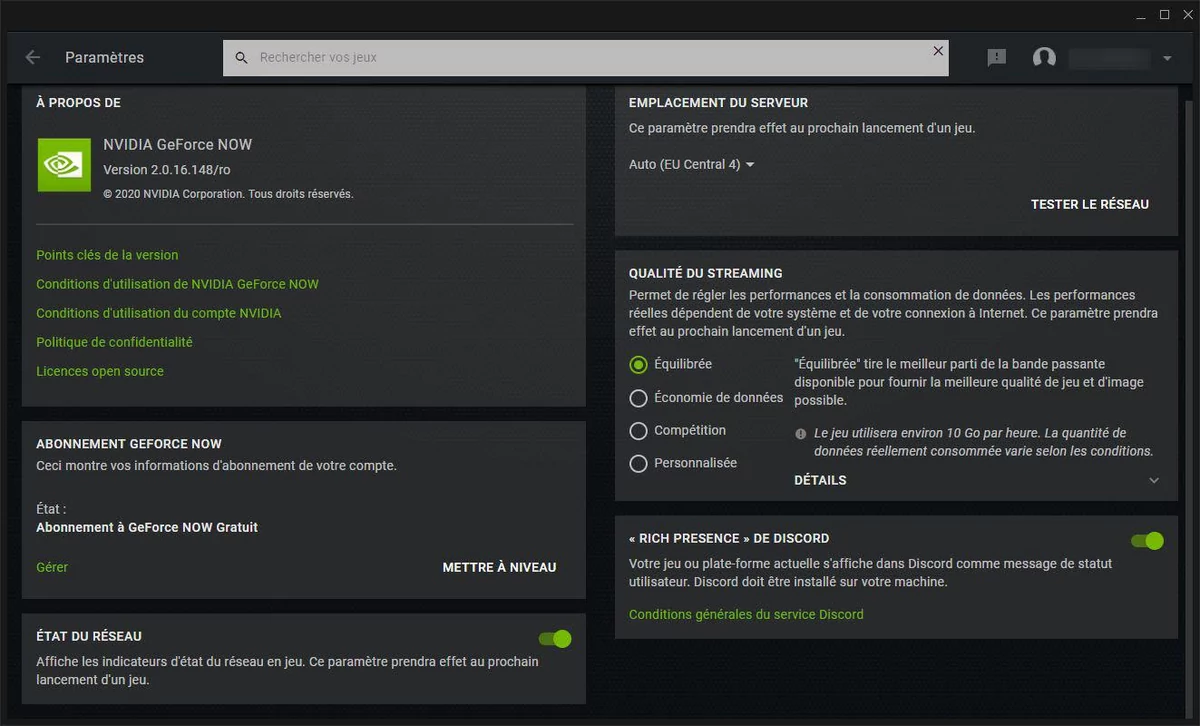
Task: Click METTRE À NIVEAU button
Action: [499, 567]
